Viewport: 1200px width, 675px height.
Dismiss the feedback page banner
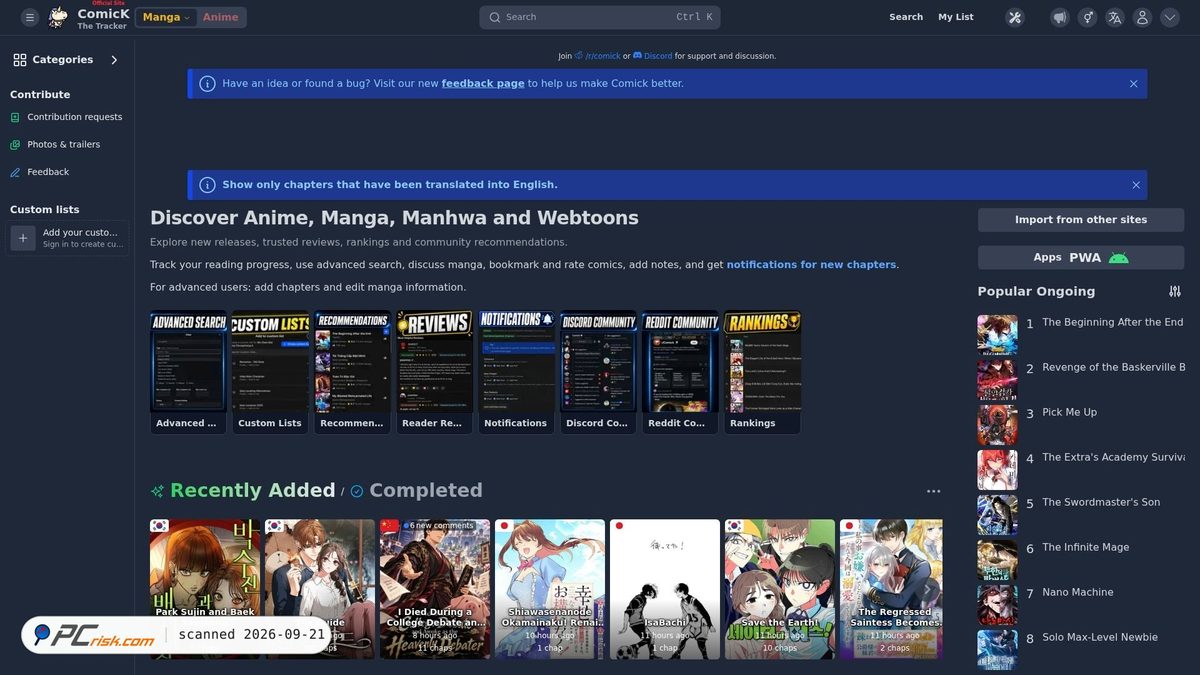[1133, 84]
